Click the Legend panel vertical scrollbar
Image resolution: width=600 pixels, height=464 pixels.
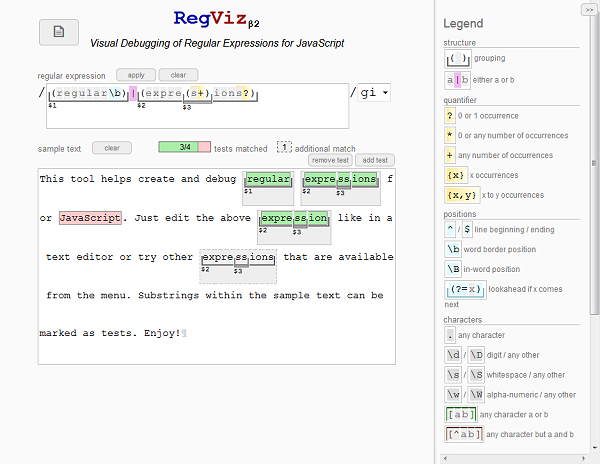(x=594, y=164)
